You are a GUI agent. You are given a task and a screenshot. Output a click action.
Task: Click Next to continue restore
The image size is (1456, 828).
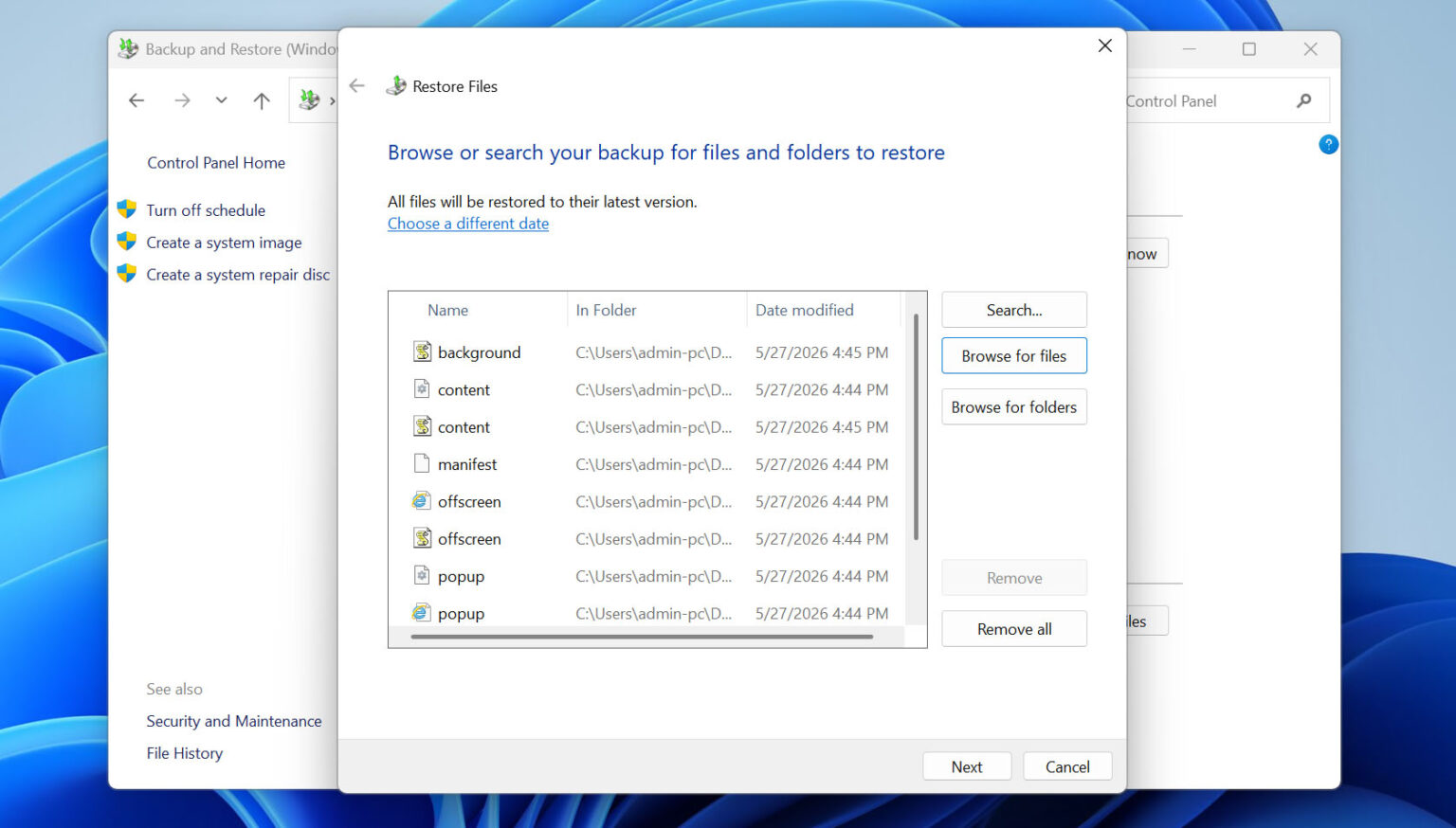(967, 766)
